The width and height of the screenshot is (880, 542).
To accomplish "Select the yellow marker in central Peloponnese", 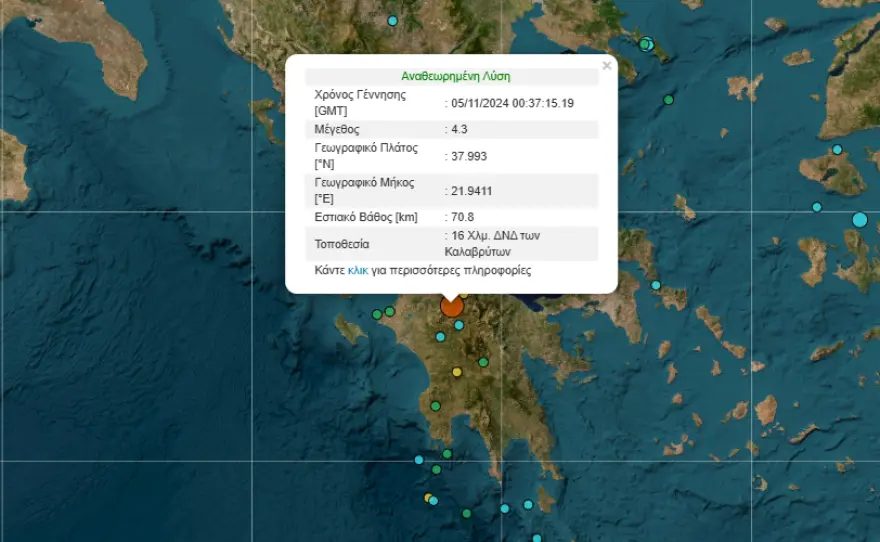I will click(457, 372).
